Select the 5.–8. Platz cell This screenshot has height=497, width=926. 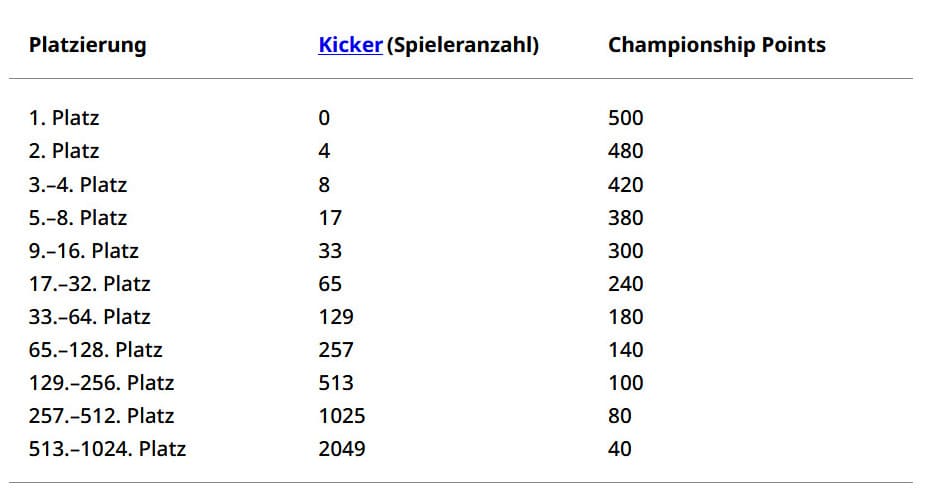[78, 218]
